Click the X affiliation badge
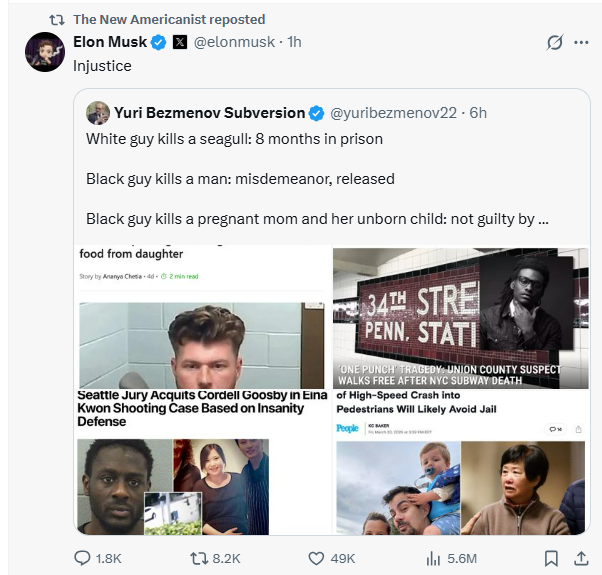The width and height of the screenshot is (602, 575). 180,42
